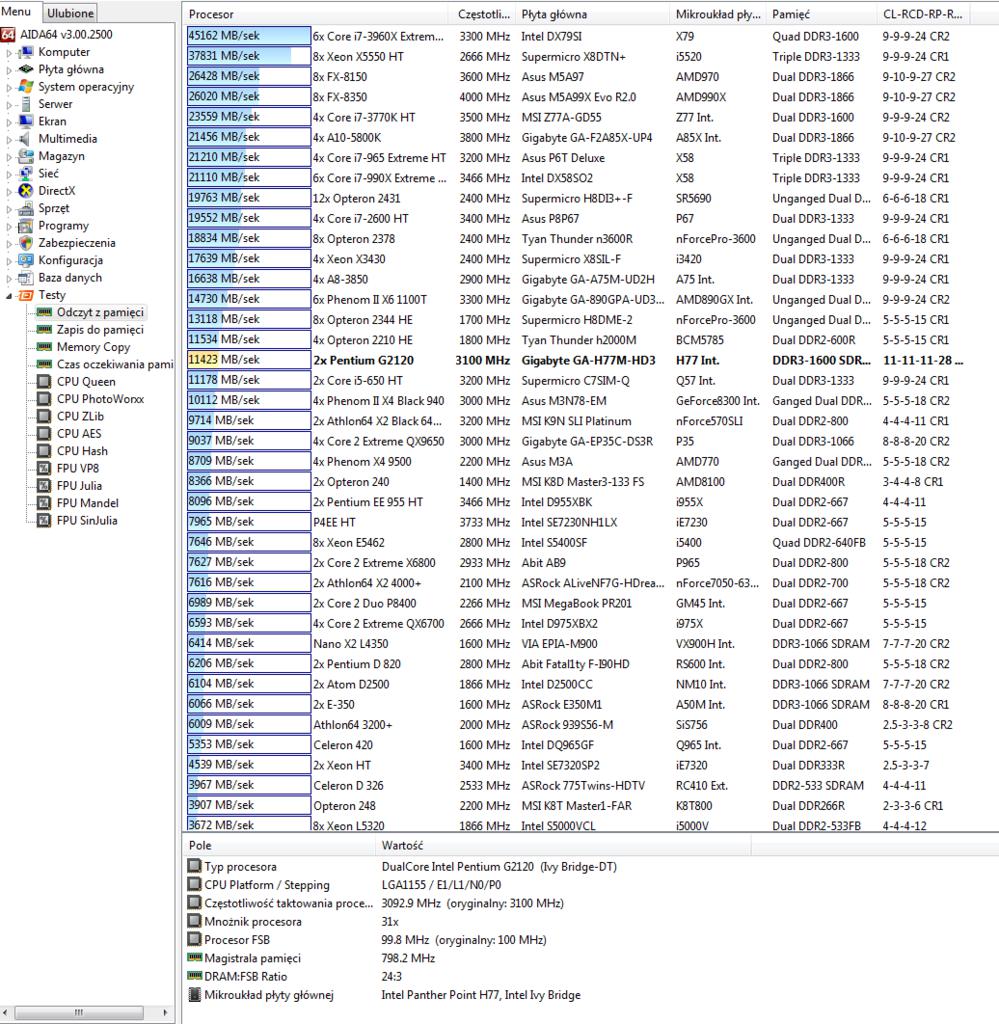Click the Sprzęt hardware icon
Image resolution: width=999 pixels, height=1024 pixels.
[27, 208]
